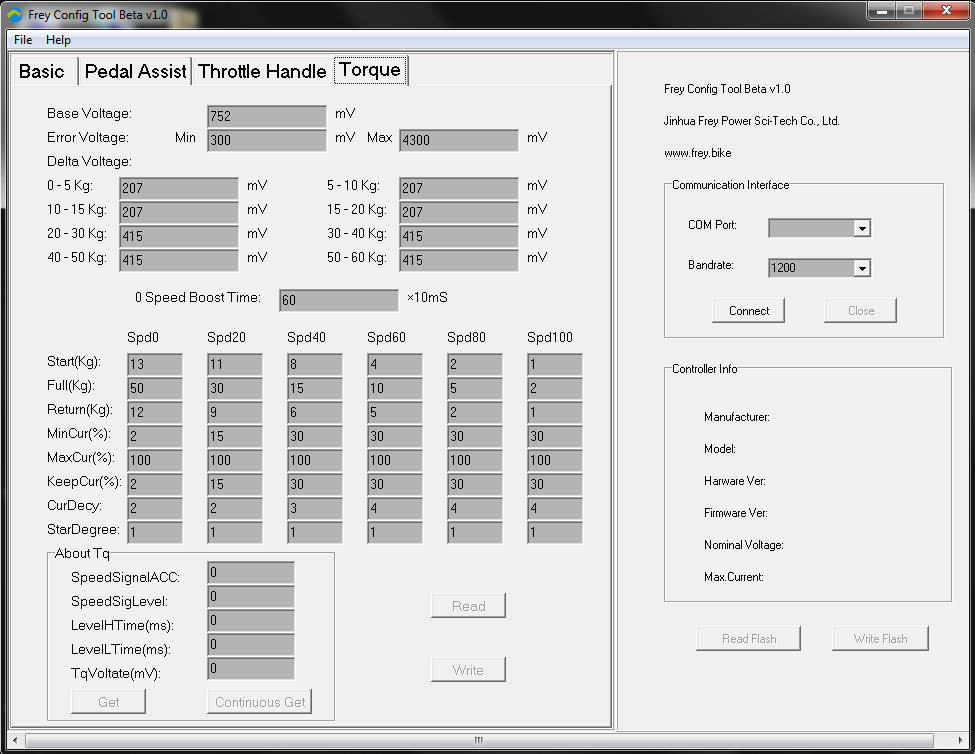
Task: Edit the Base Voltage field
Action: 265,115
